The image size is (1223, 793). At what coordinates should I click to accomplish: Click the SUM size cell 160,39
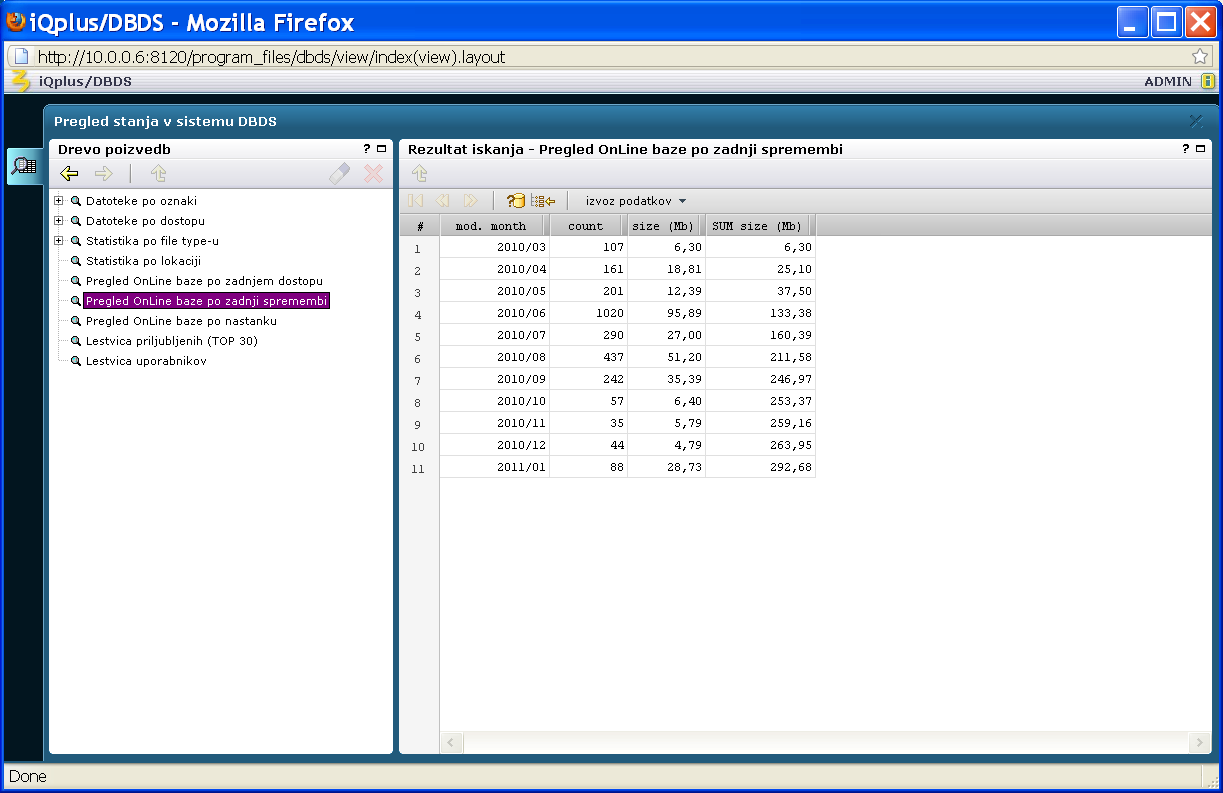[x=760, y=335]
